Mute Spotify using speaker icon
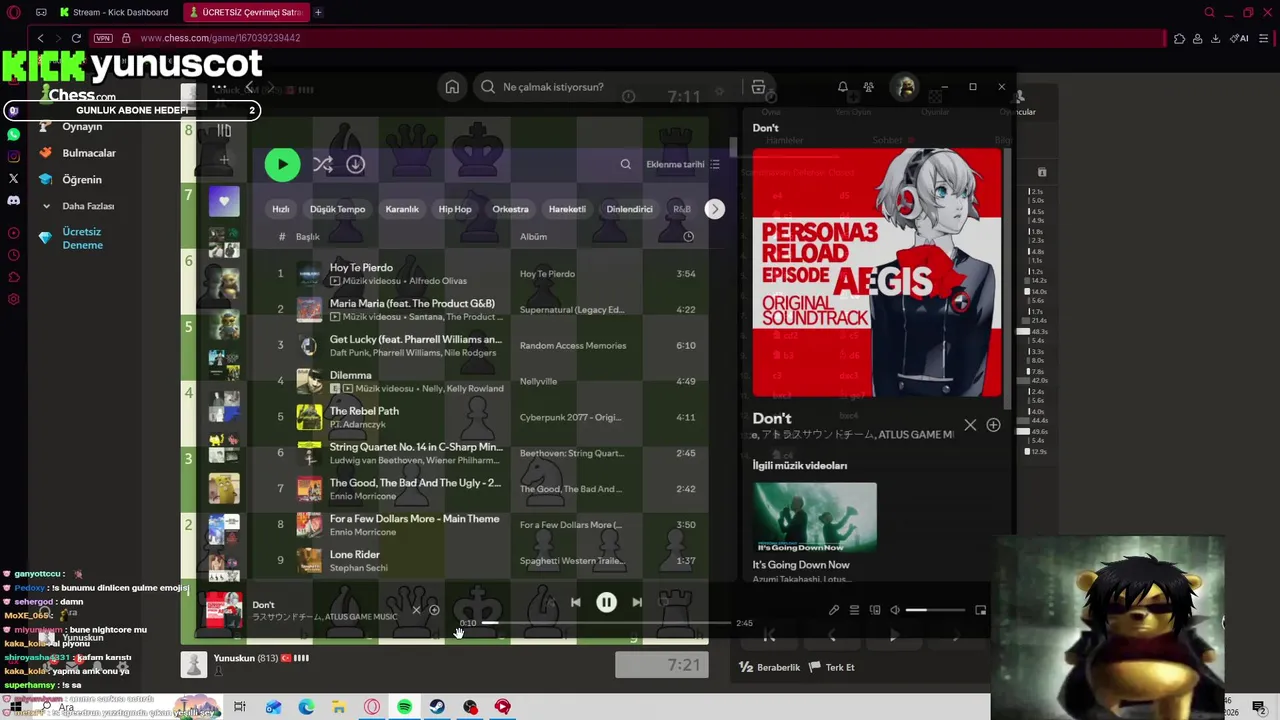The image size is (1280, 720). click(x=895, y=610)
